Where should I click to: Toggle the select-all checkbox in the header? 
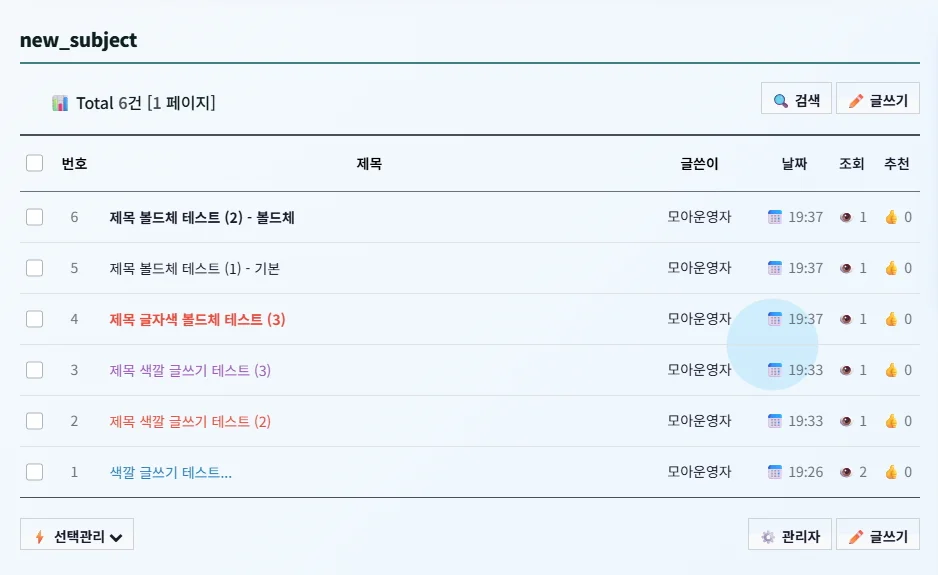35,163
